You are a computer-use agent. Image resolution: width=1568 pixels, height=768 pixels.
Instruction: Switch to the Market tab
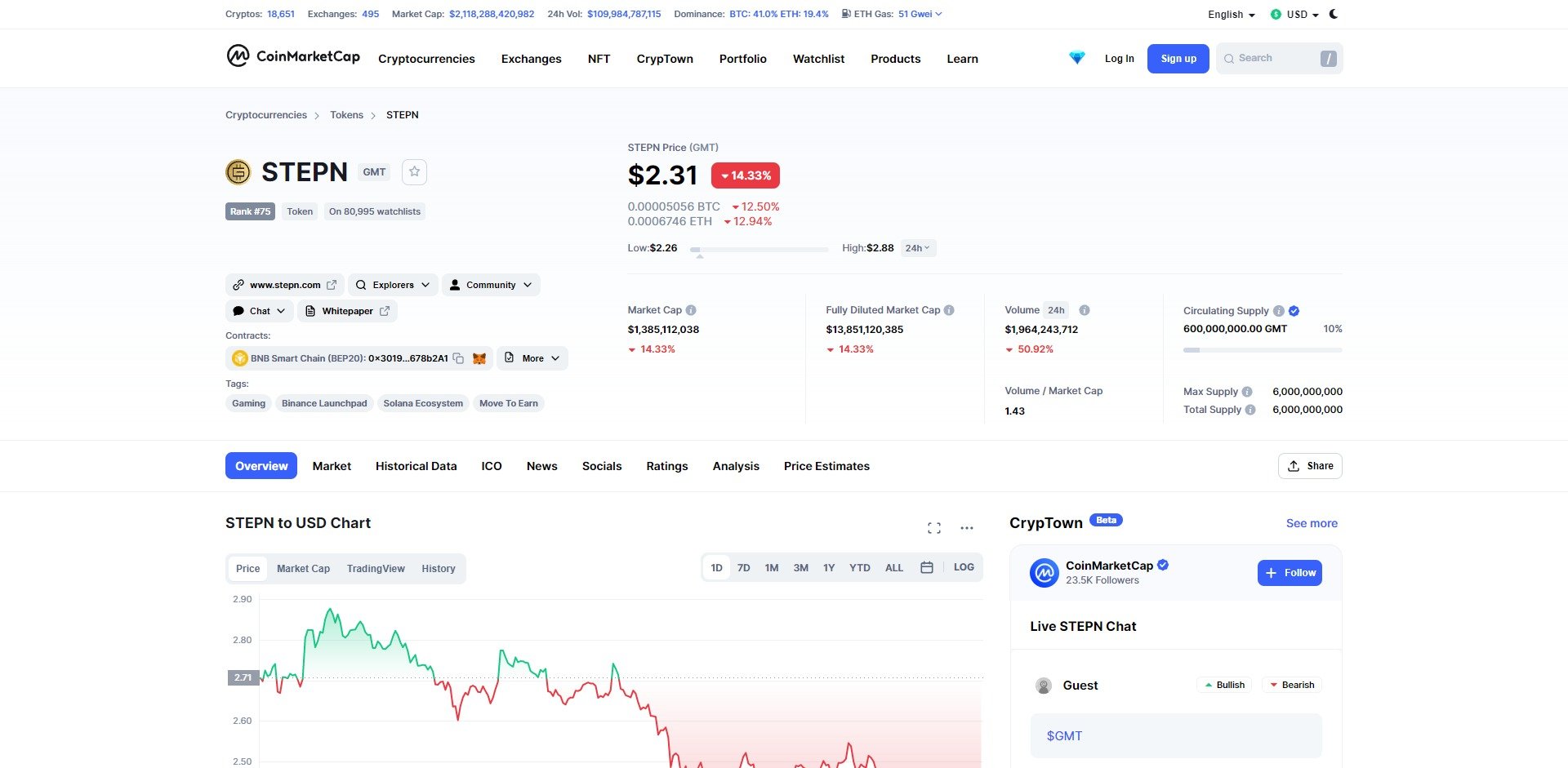click(332, 466)
